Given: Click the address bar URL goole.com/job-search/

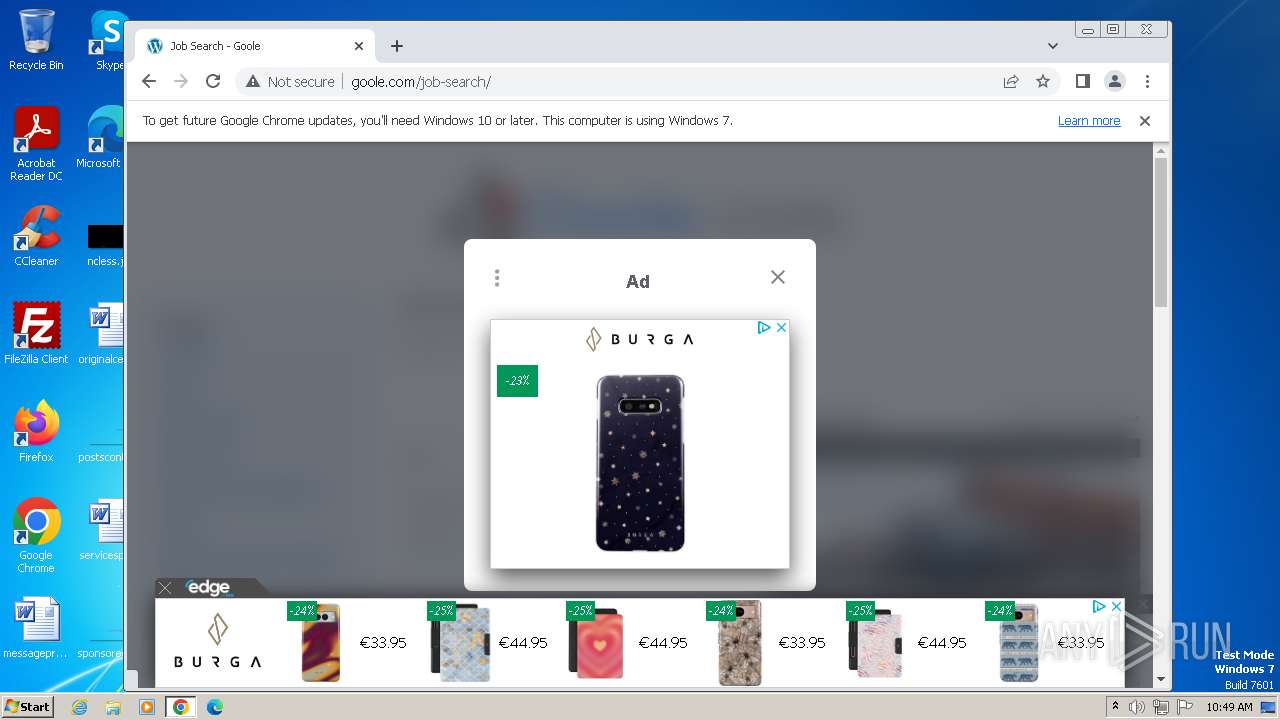Looking at the screenshot, I should pos(421,82).
